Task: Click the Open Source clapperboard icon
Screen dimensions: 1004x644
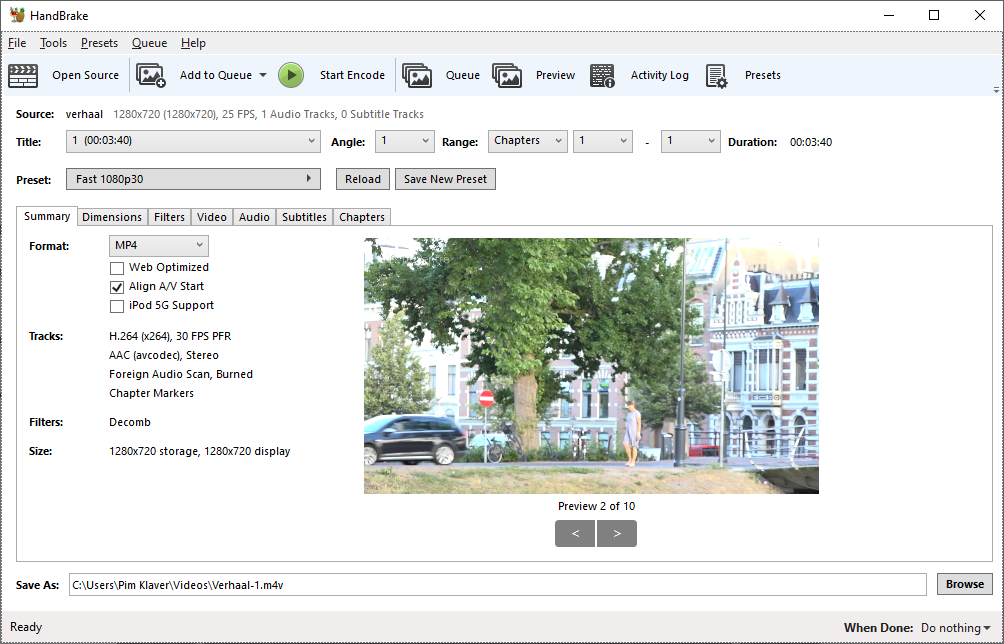Action: click(x=23, y=76)
